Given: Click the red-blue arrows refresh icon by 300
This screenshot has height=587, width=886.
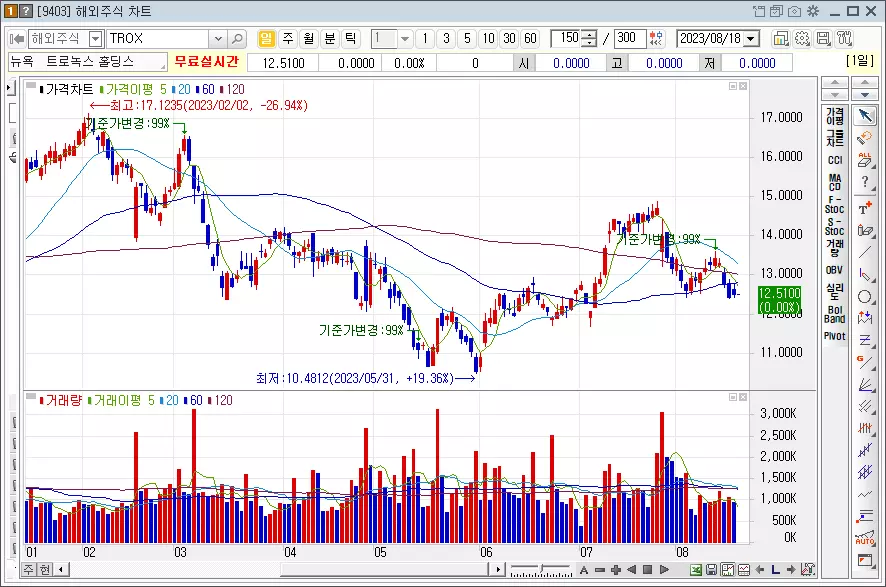Looking at the screenshot, I should [x=655, y=38].
